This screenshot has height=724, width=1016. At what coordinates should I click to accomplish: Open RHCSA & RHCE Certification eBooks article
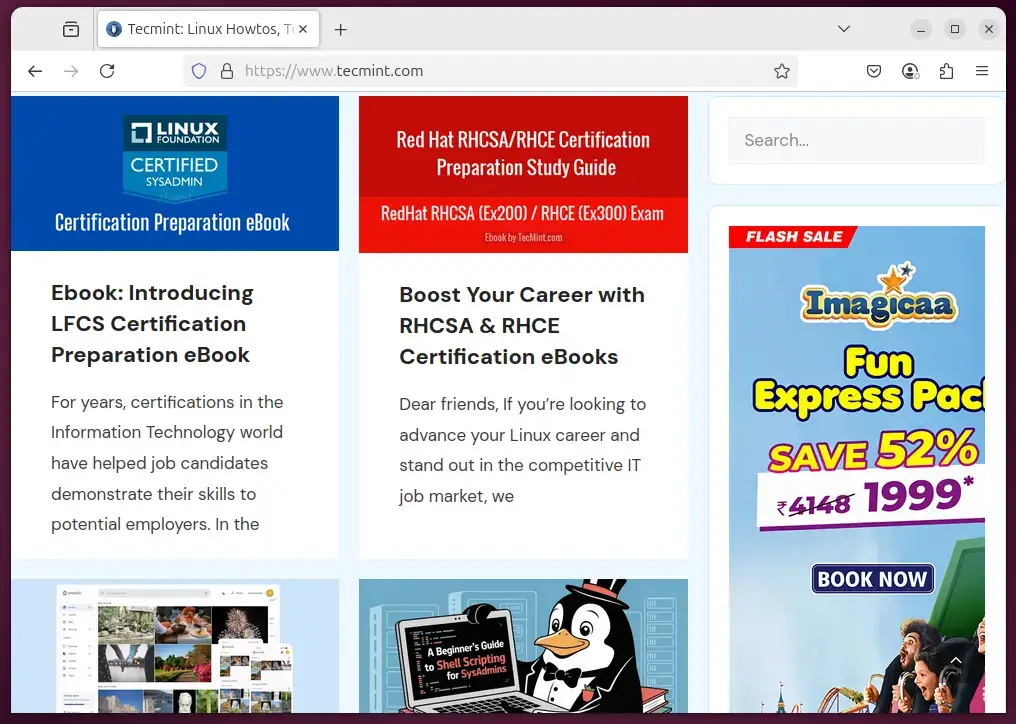click(521, 326)
